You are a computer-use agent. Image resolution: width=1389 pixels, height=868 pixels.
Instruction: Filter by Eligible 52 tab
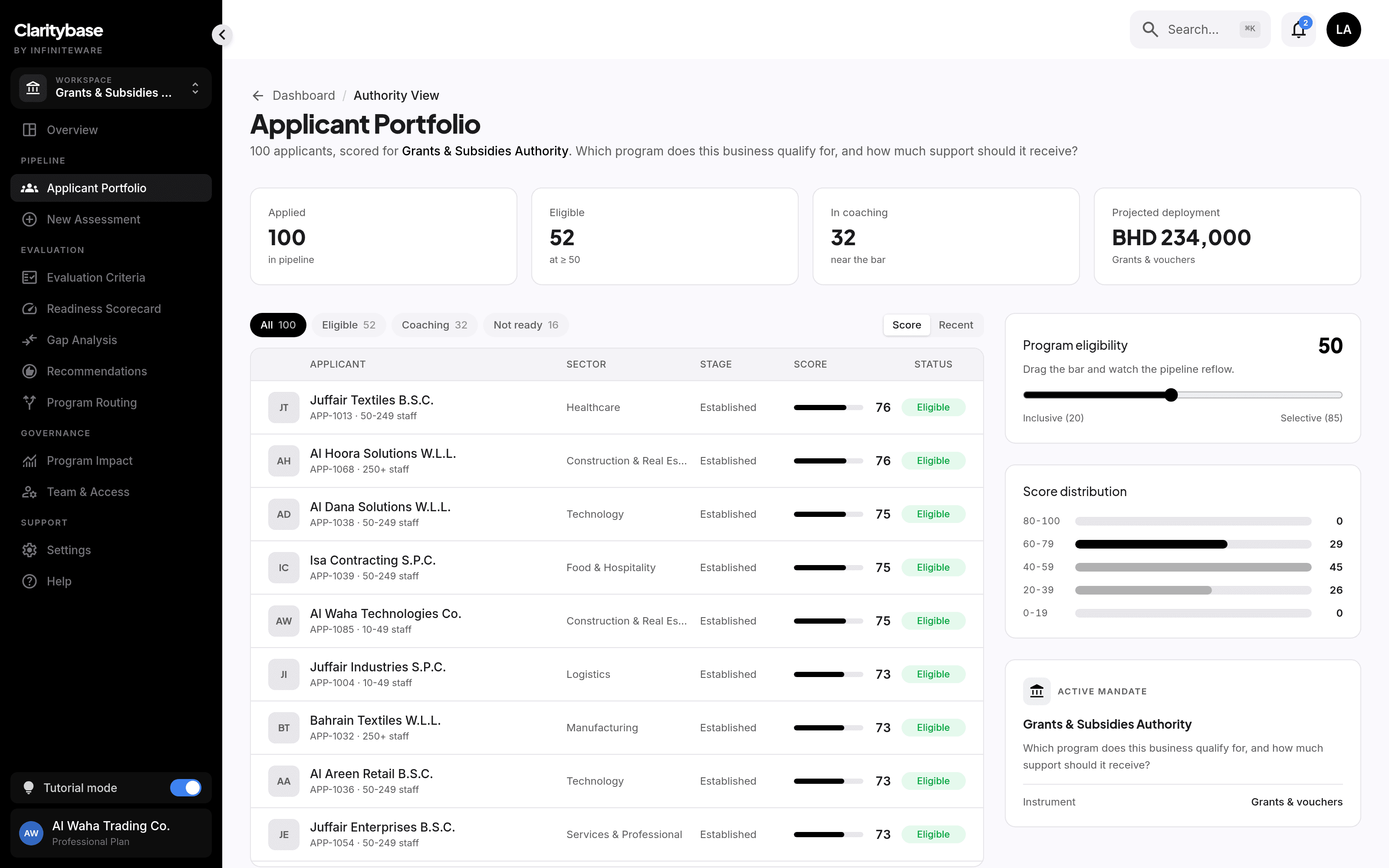[x=349, y=325]
